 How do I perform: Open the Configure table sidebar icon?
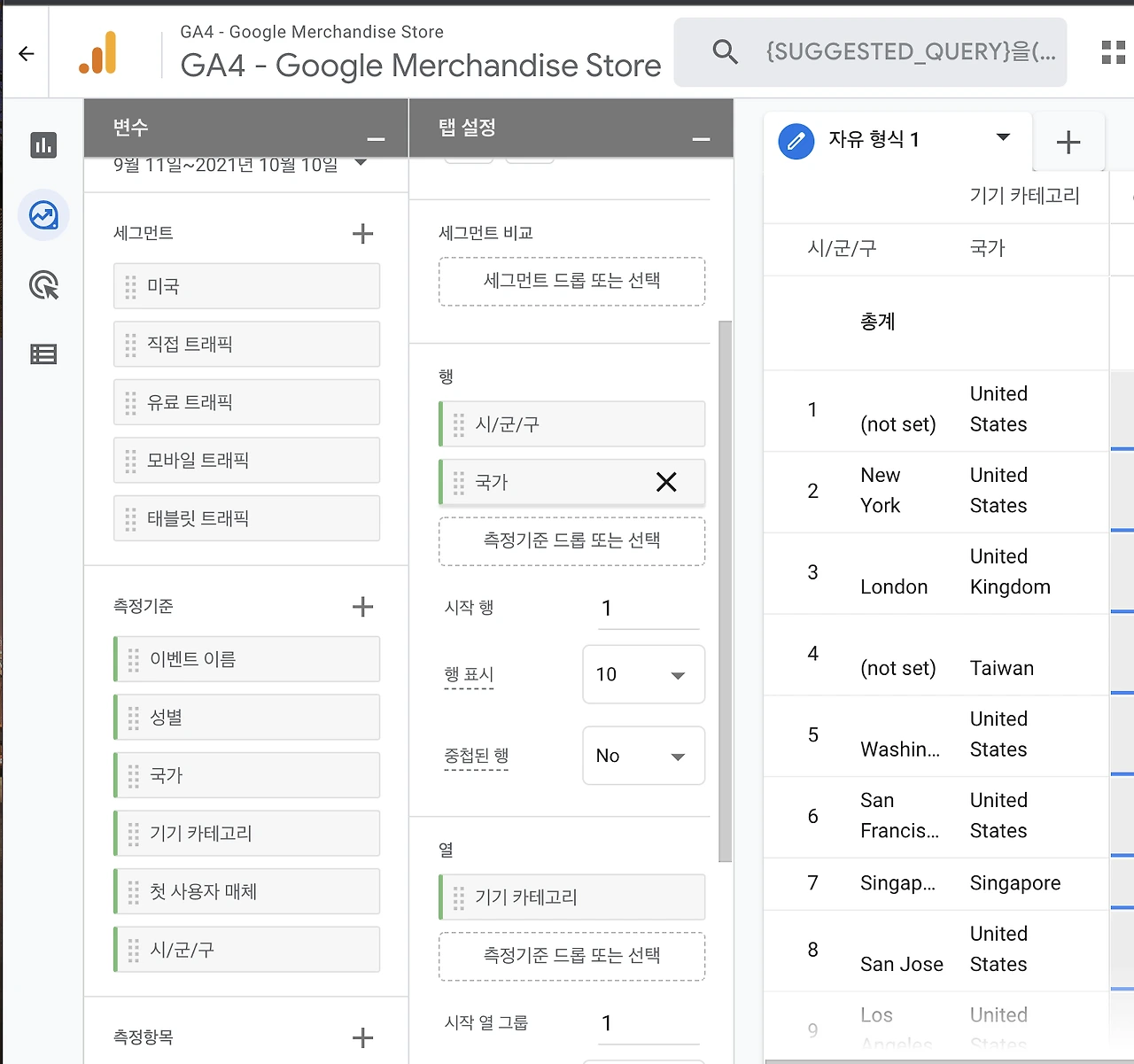pyautogui.click(x=43, y=354)
